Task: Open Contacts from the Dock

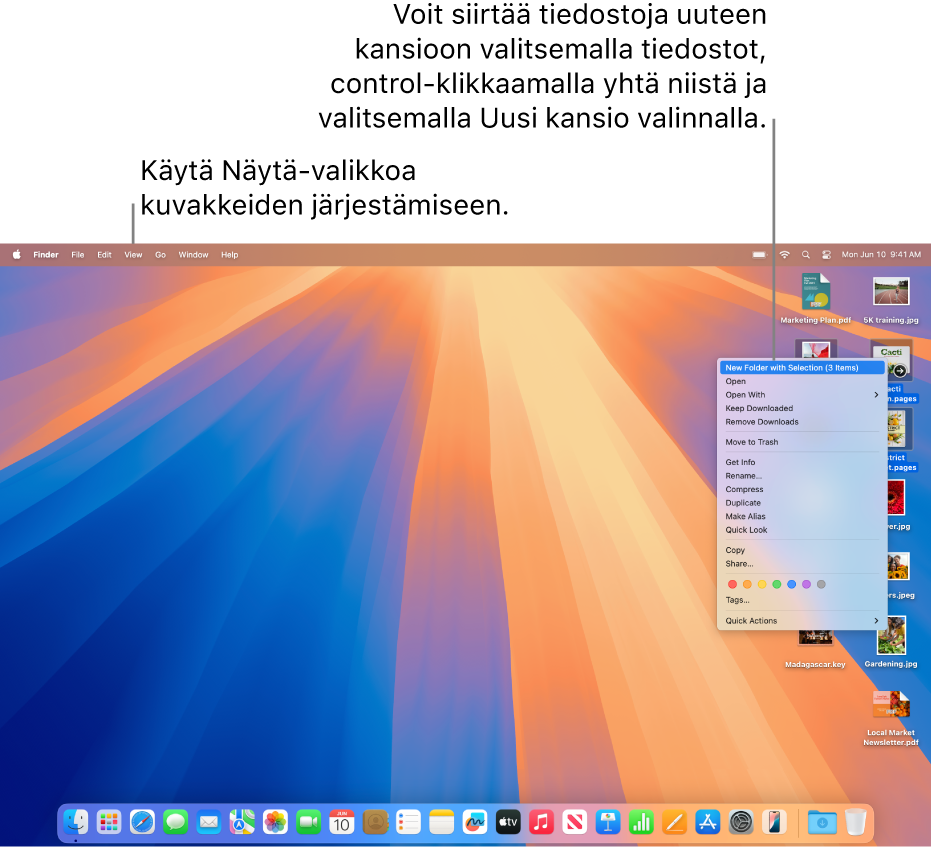Action: tap(375, 822)
